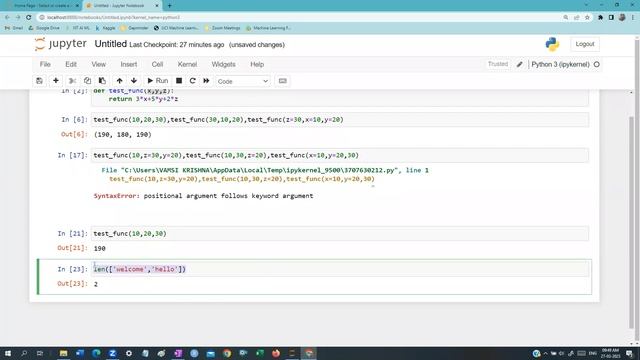Viewport: 640px width, 360px height.
Task: Open the Kaggle bookmark
Action: point(105,28)
